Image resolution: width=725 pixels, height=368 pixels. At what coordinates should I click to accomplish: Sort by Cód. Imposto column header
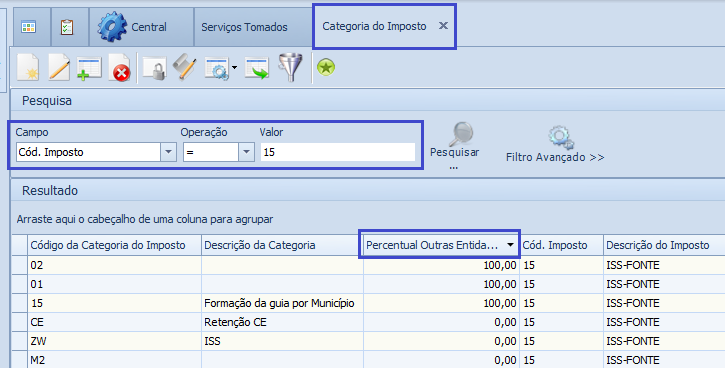(x=561, y=245)
